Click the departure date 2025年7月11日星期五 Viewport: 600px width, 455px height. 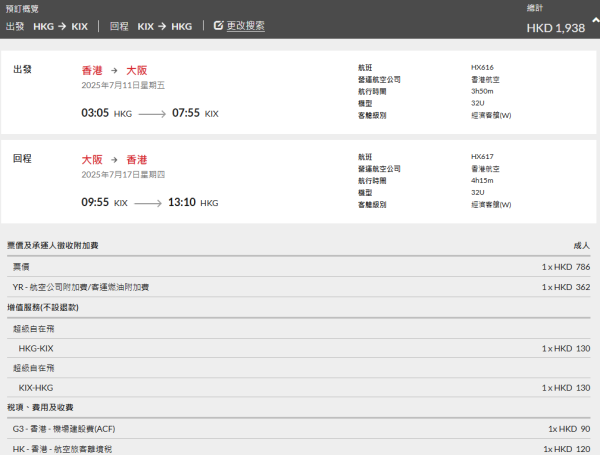pos(123,86)
